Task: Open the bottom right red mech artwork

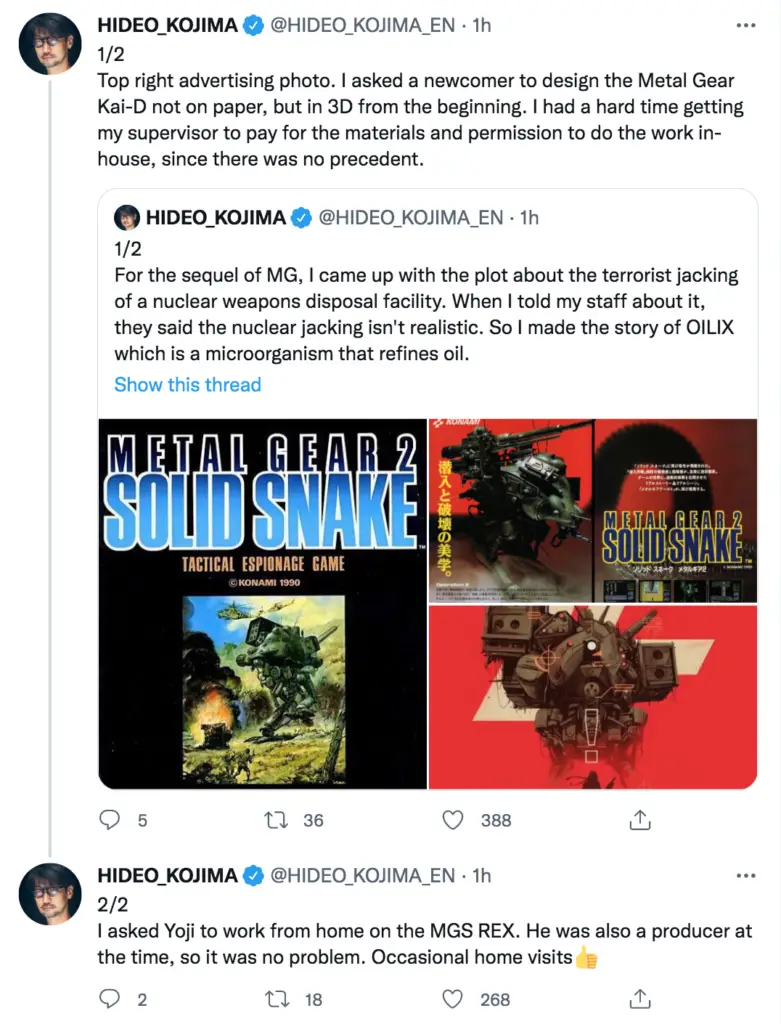Action: pos(593,697)
